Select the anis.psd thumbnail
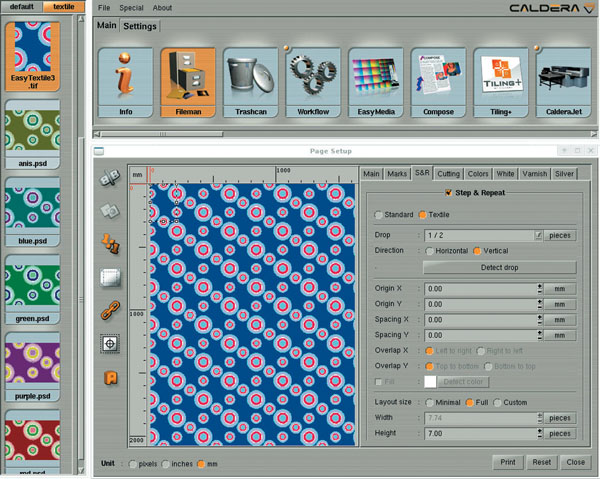Screen dimensions: 600x479 tap(33, 135)
